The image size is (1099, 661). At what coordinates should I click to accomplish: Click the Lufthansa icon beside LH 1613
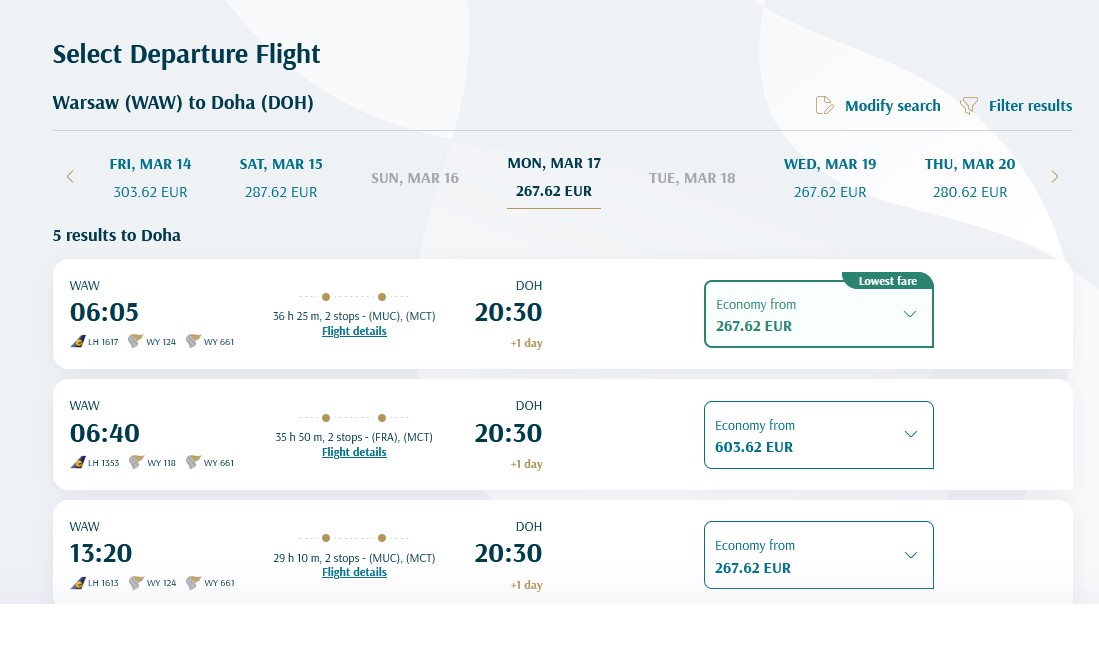click(x=78, y=583)
